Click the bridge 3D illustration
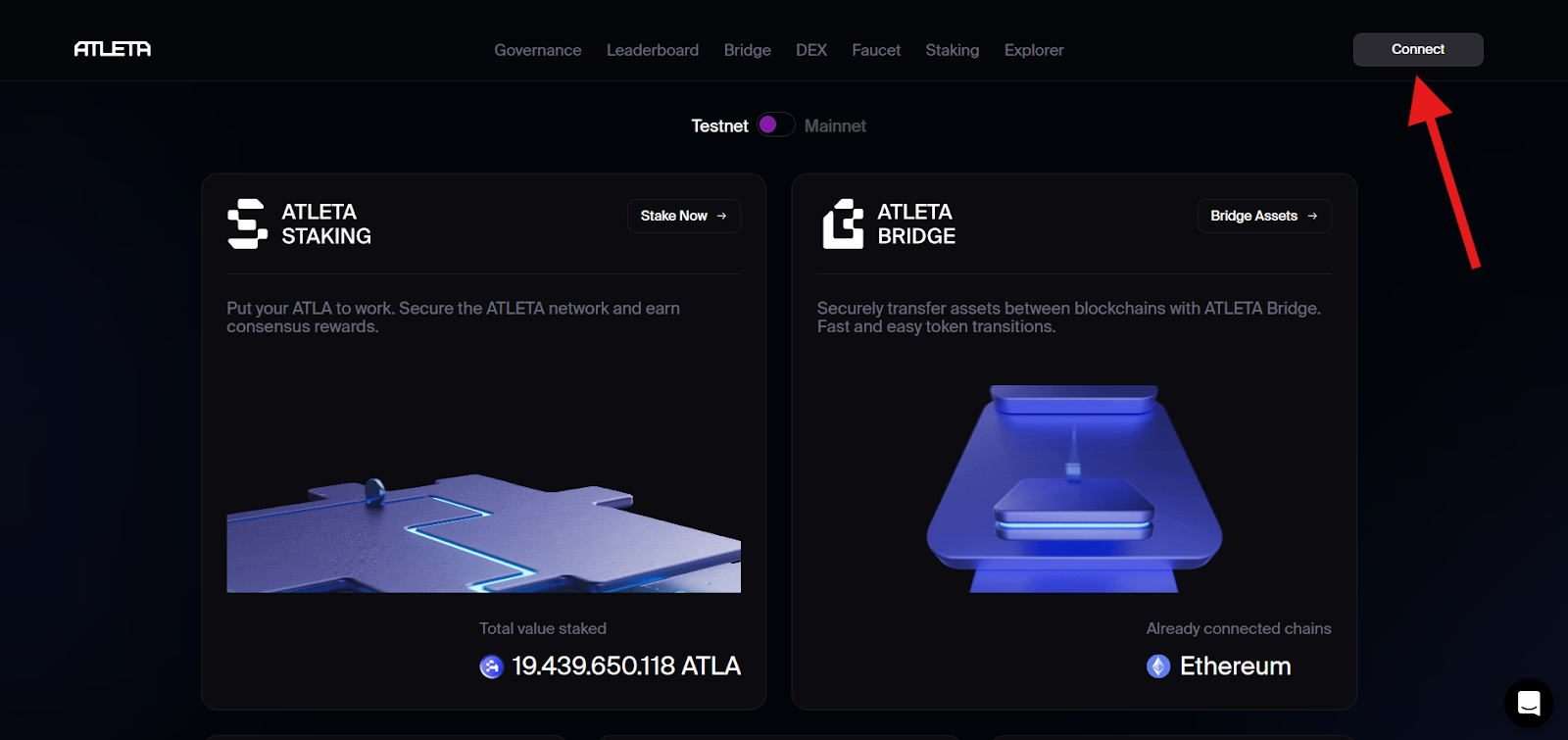1568x740 pixels. [x=1074, y=488]
